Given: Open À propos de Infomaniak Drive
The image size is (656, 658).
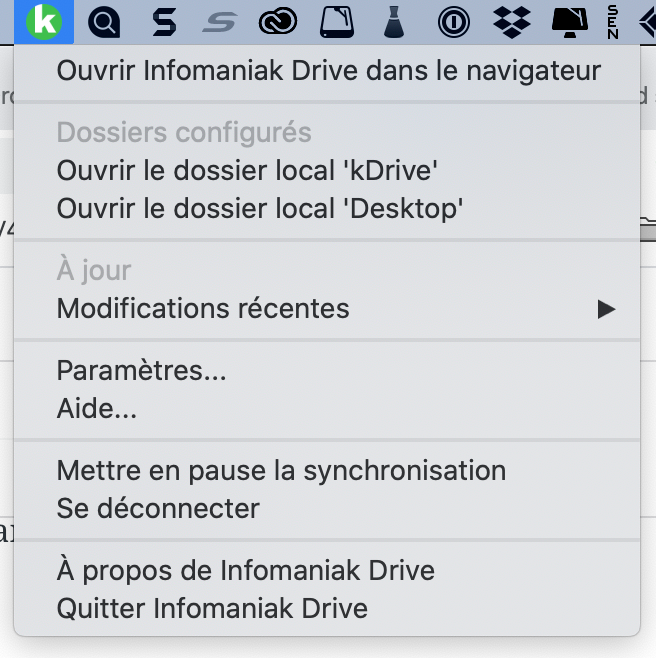Looking at the screenshot, I should coord(327,570).
